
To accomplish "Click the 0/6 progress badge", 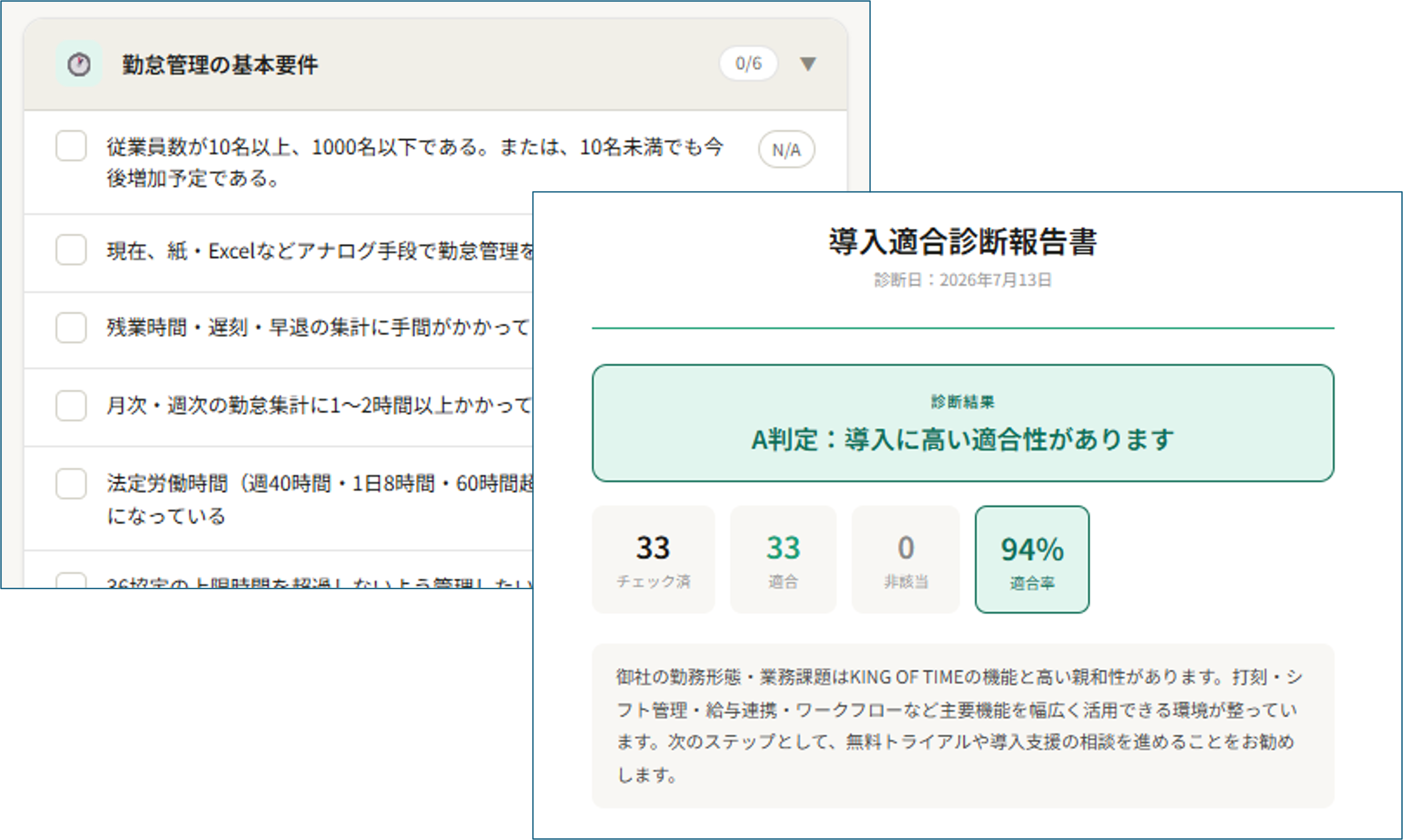I will [748, 63].
